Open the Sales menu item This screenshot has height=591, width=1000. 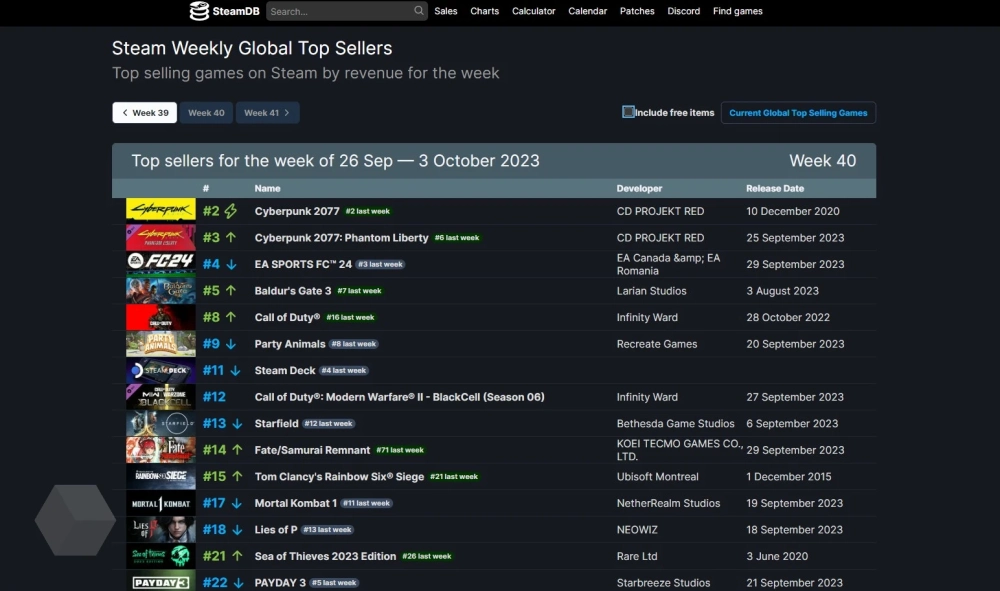point(446,11)
